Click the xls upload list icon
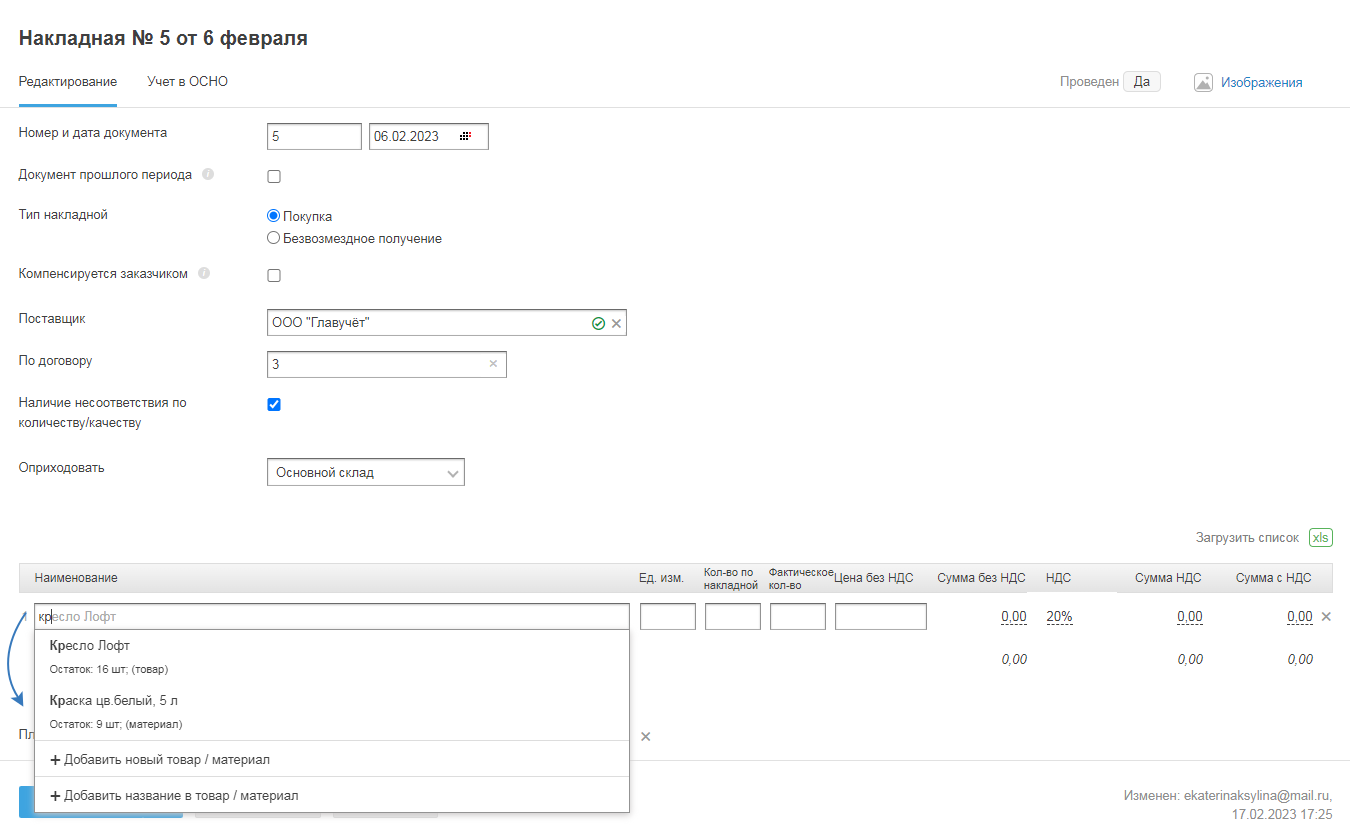The image size is (1350, 839). click(1320, 538)
